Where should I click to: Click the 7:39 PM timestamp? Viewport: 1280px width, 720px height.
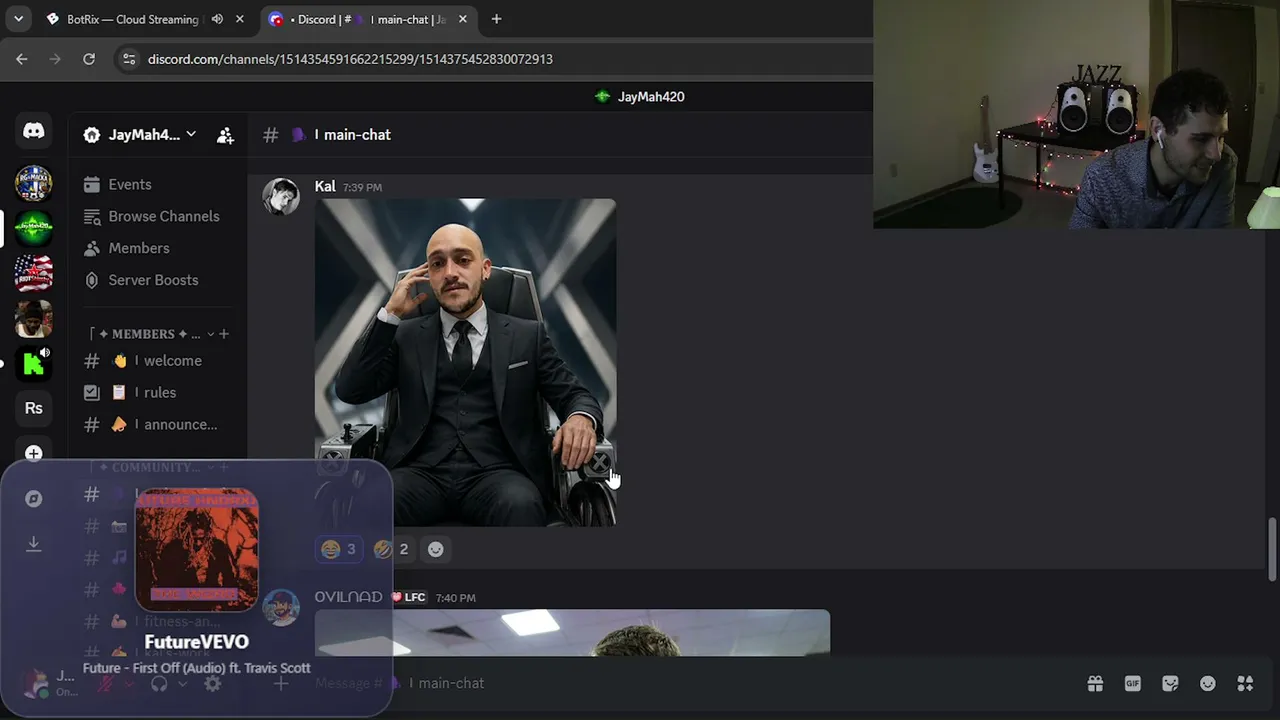362,187
